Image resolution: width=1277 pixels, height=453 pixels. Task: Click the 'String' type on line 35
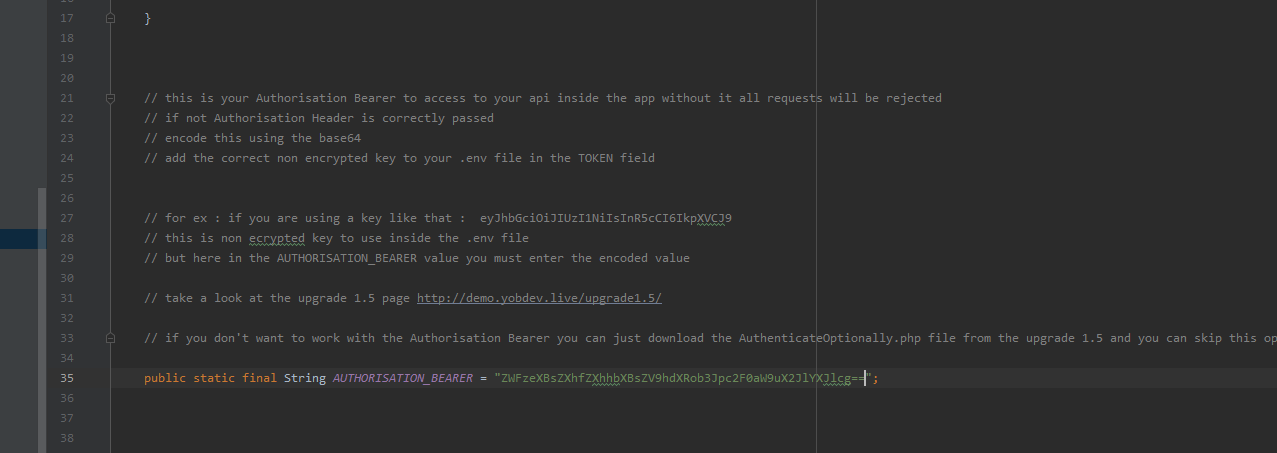pyautogui.click(x=304, y=378)
